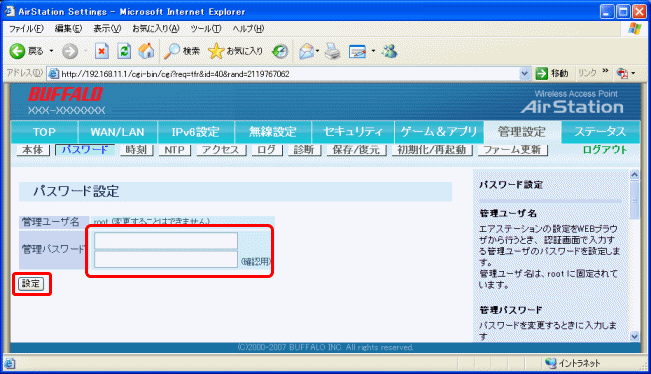
Task: Open the 本体 sub-tab
Action: pos(33,149)
